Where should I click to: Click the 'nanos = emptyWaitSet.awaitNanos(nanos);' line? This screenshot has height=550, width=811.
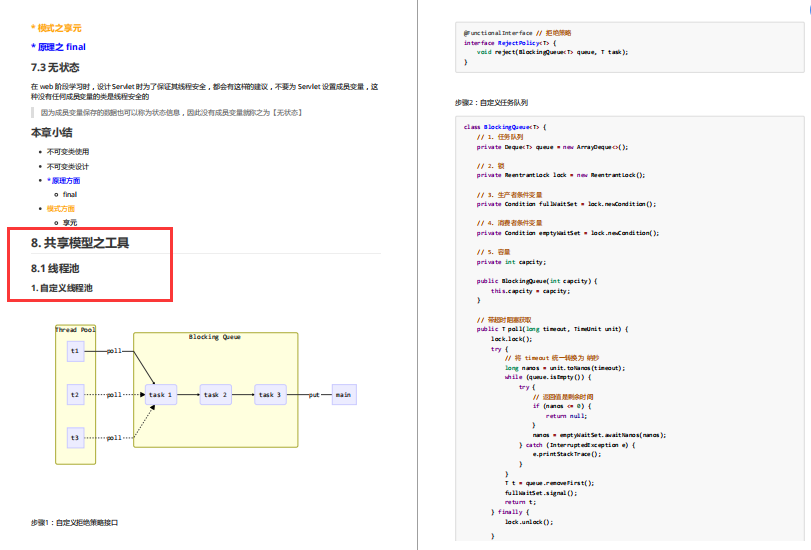point(599,435)
